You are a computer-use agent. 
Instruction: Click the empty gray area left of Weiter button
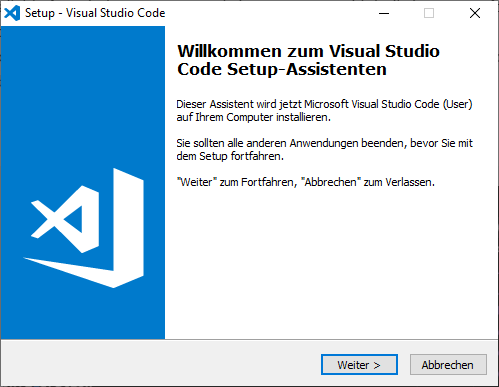pos(160,363)
